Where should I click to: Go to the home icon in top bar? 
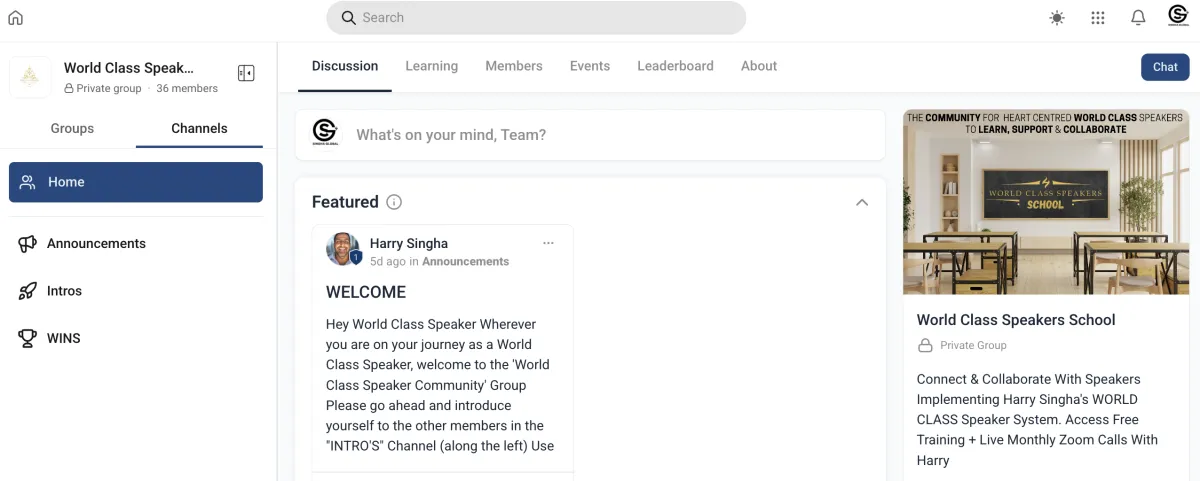pyautogui.click(x=15, y=17)
